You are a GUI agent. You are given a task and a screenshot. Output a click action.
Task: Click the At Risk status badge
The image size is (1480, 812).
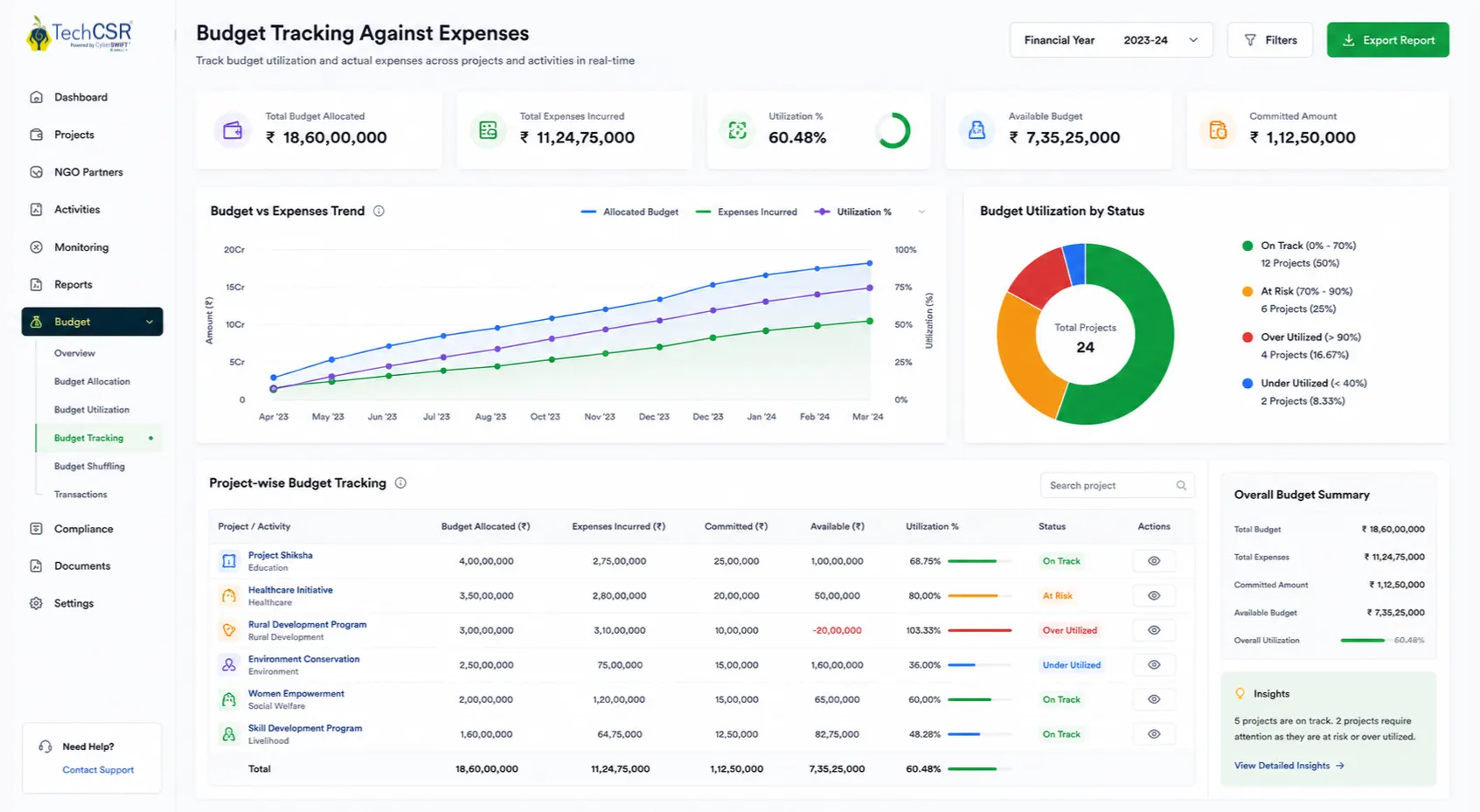[1057, 596]
